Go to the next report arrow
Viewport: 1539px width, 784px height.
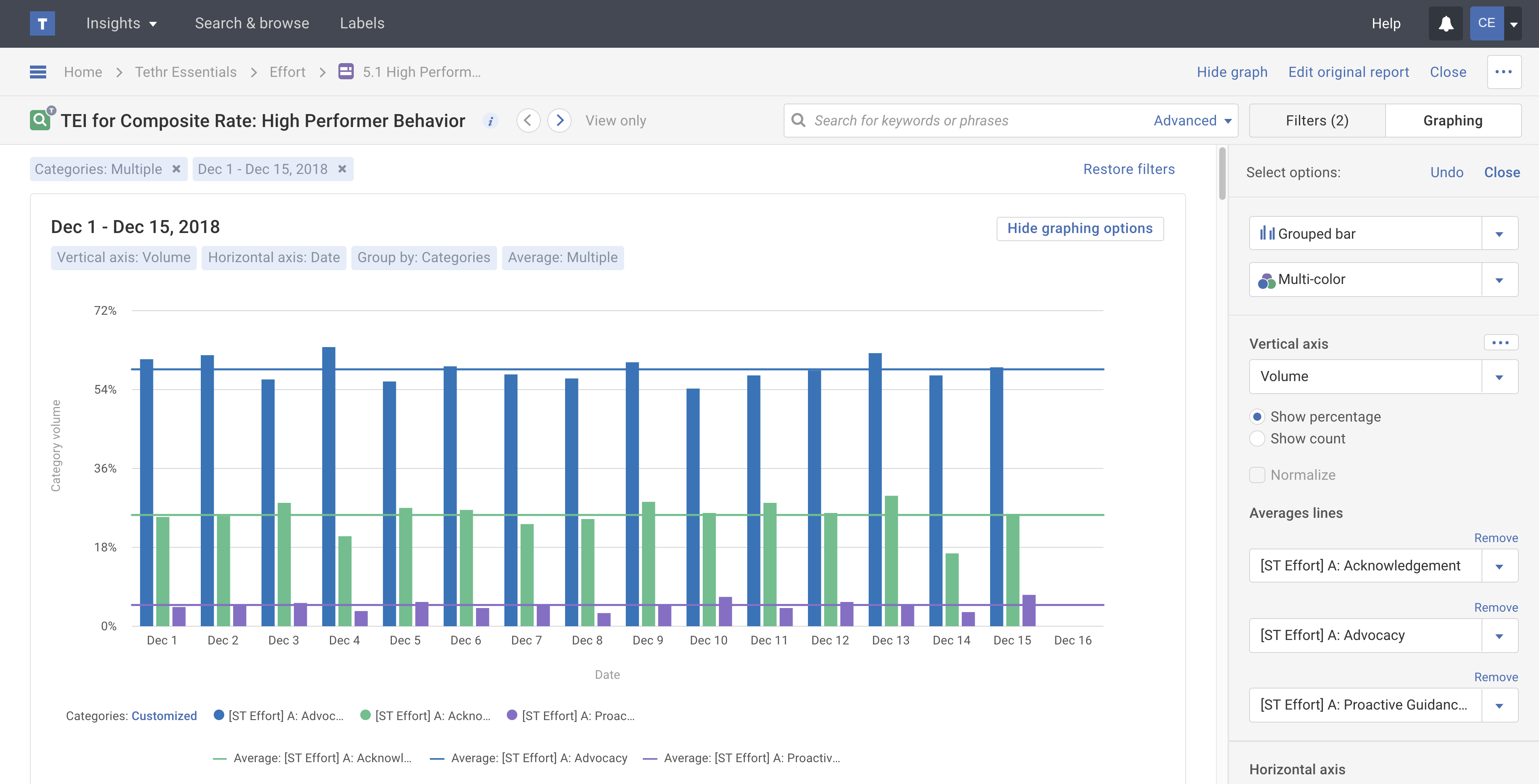pos(559,121)
